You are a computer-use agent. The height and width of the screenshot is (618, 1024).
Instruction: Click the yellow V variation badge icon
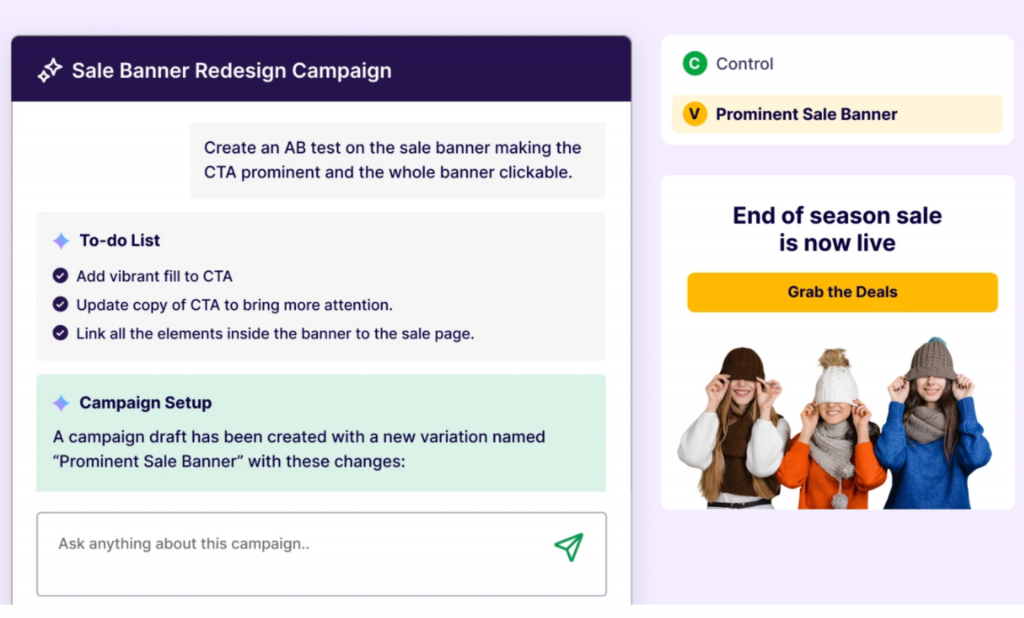pyautogui.click(x=695, y=114)
